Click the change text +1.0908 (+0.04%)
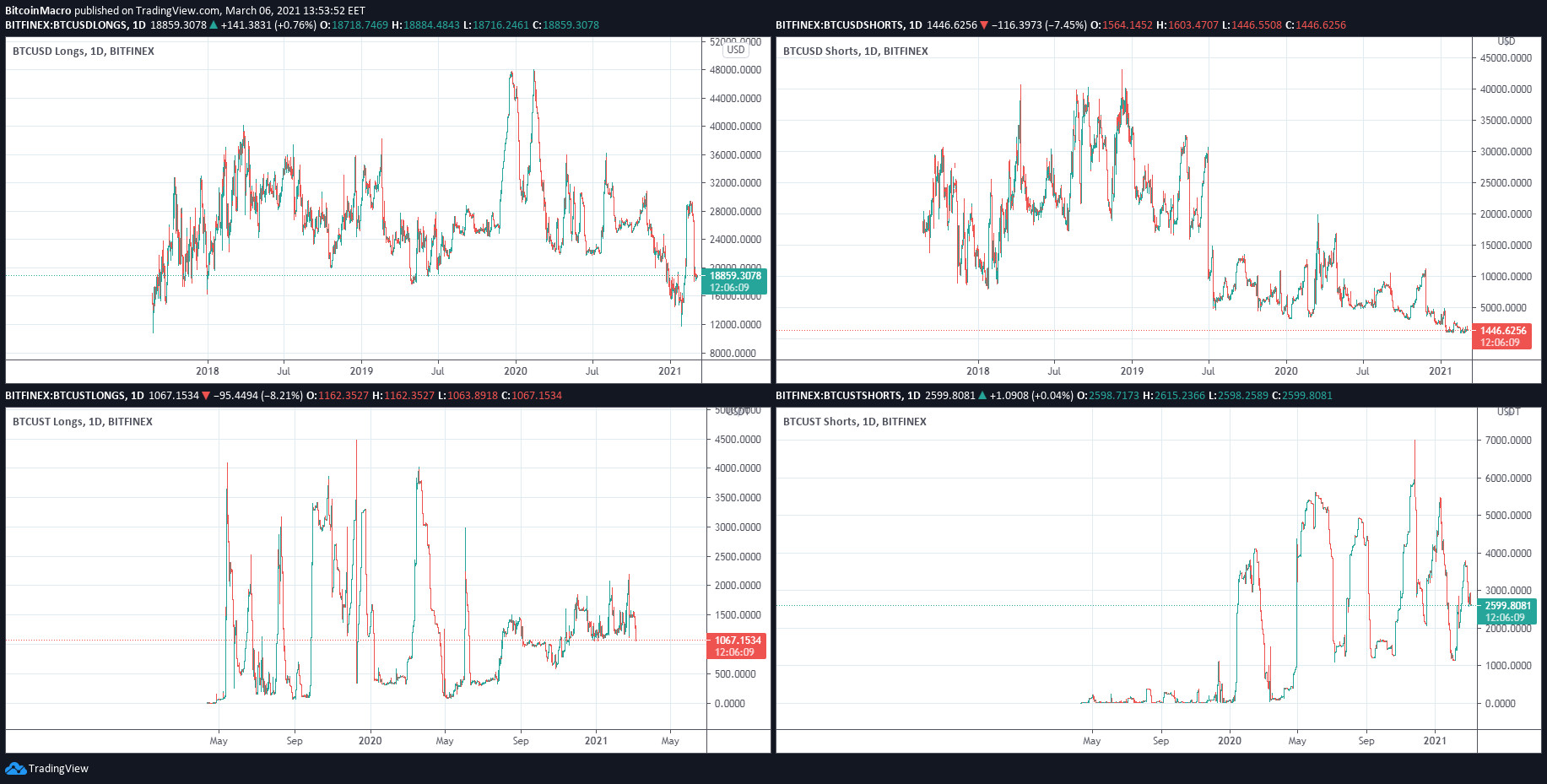Viewport: 1547px width, 784px height. 1032,396
